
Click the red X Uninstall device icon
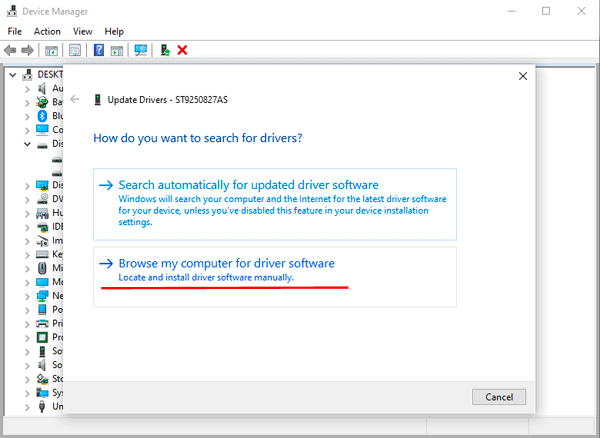point(182,50)
